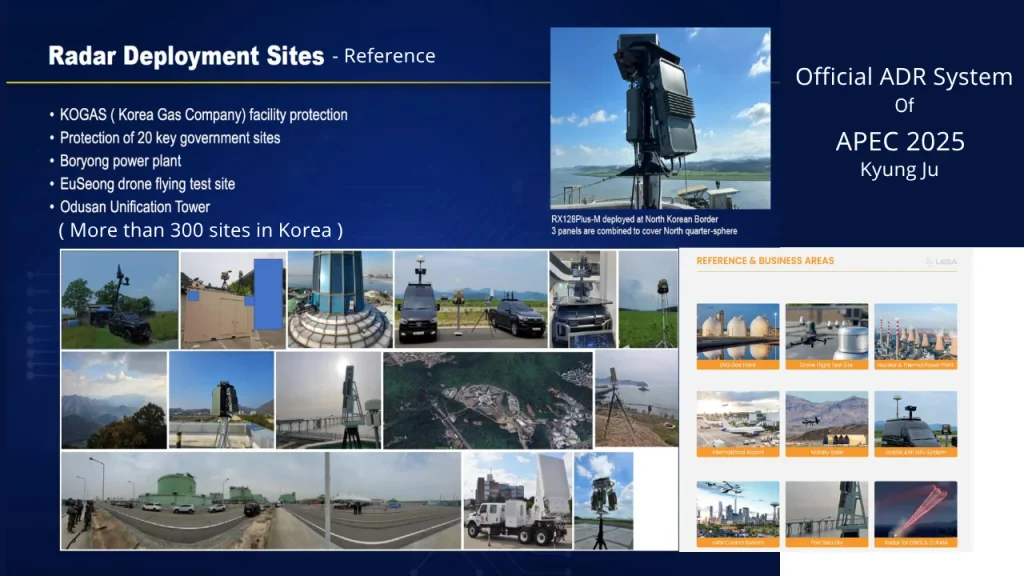Viewport: 1024px width, 576px height.
Task: Open the panoramic gas tank road photo
Action: [x=261, y=500]
